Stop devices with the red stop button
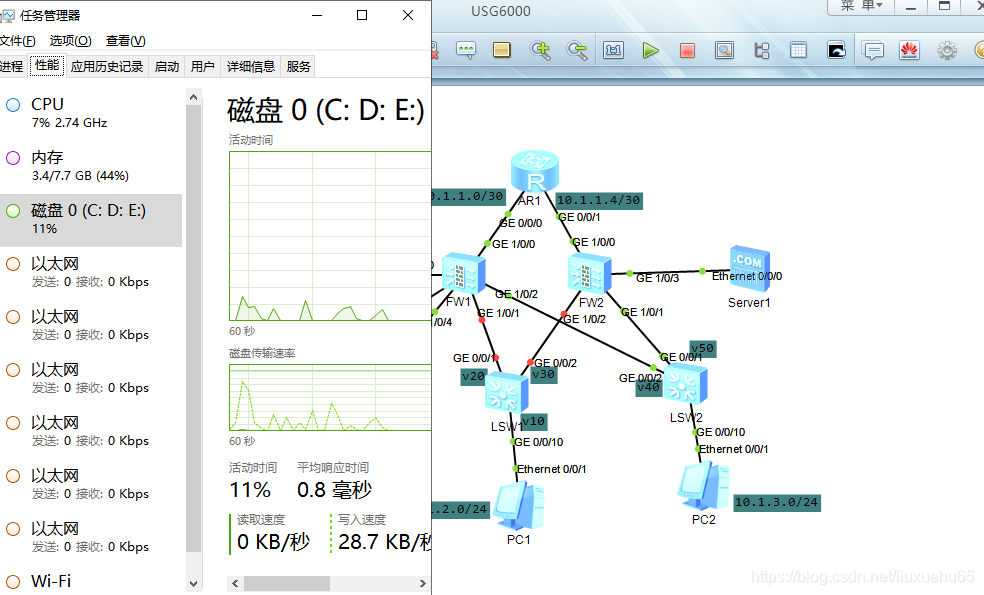The height and width of the screenshot is (595, 984). (687, 50)
